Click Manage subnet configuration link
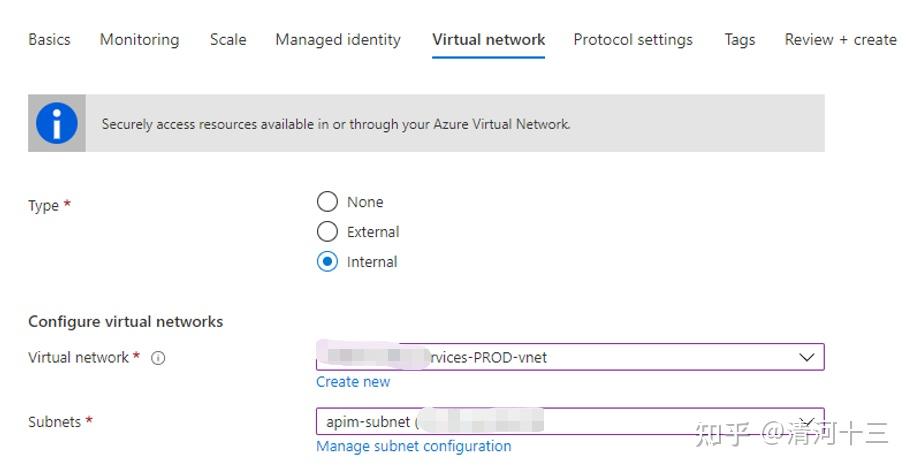Viewport: 912px width, 470px height. click(x=413, y=446)
